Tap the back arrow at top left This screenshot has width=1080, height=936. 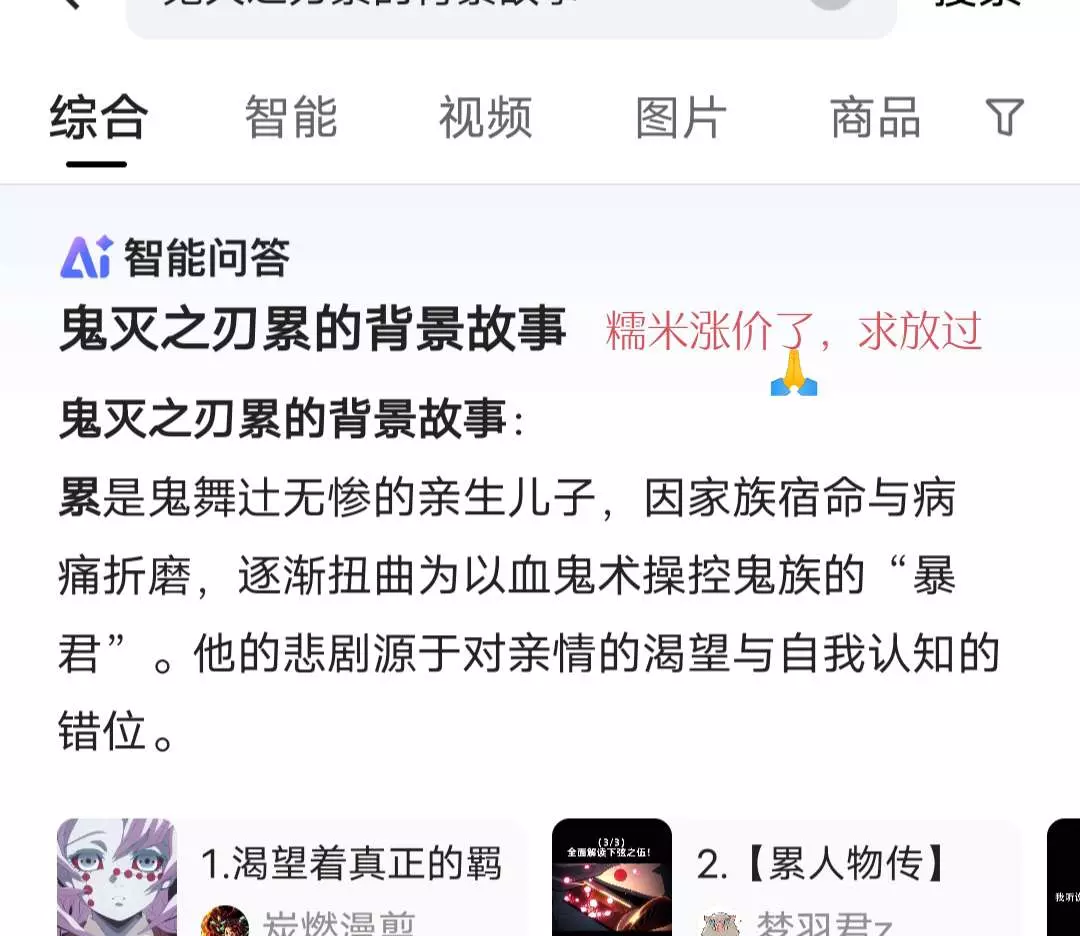click(x=71, y=3)
